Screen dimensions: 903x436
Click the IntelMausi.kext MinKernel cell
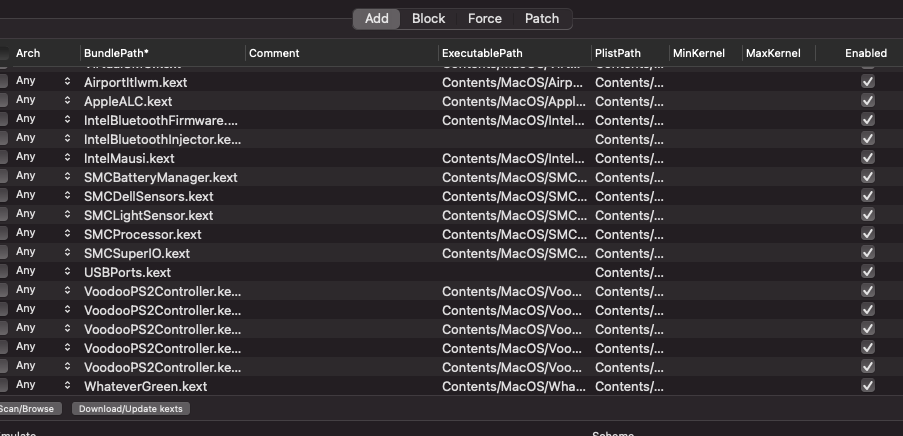(x=705, y=158)
